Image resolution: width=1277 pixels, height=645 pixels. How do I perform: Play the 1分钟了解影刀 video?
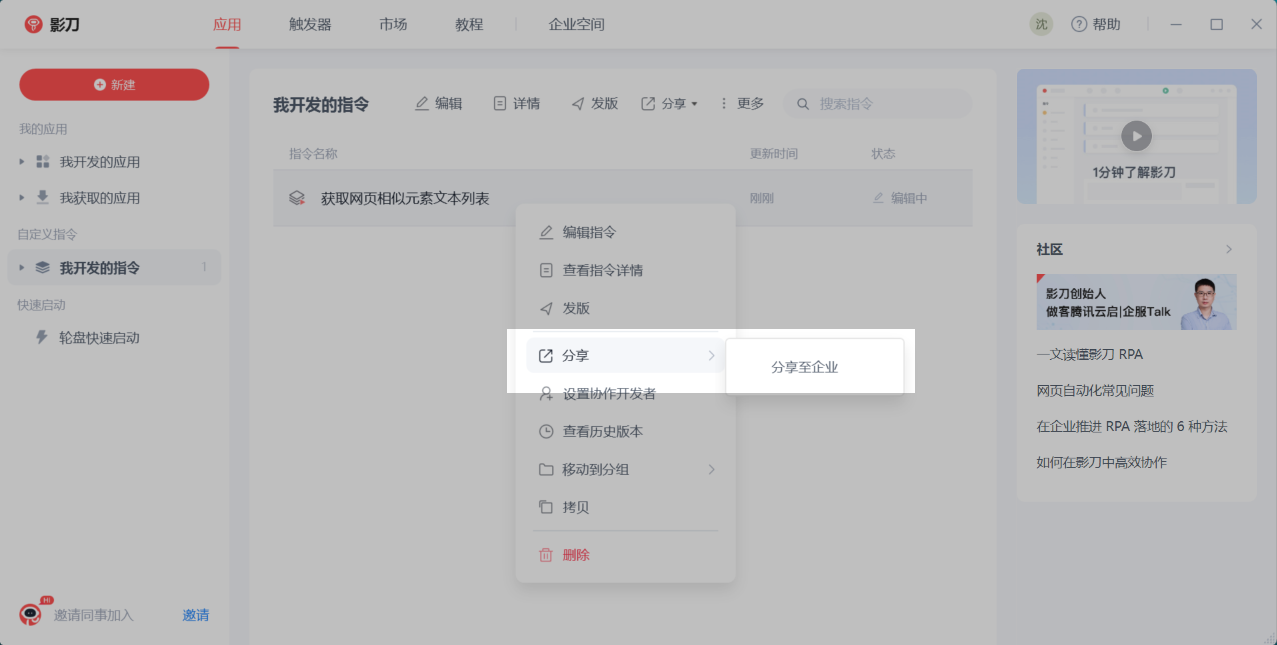tap(1136, 135)
